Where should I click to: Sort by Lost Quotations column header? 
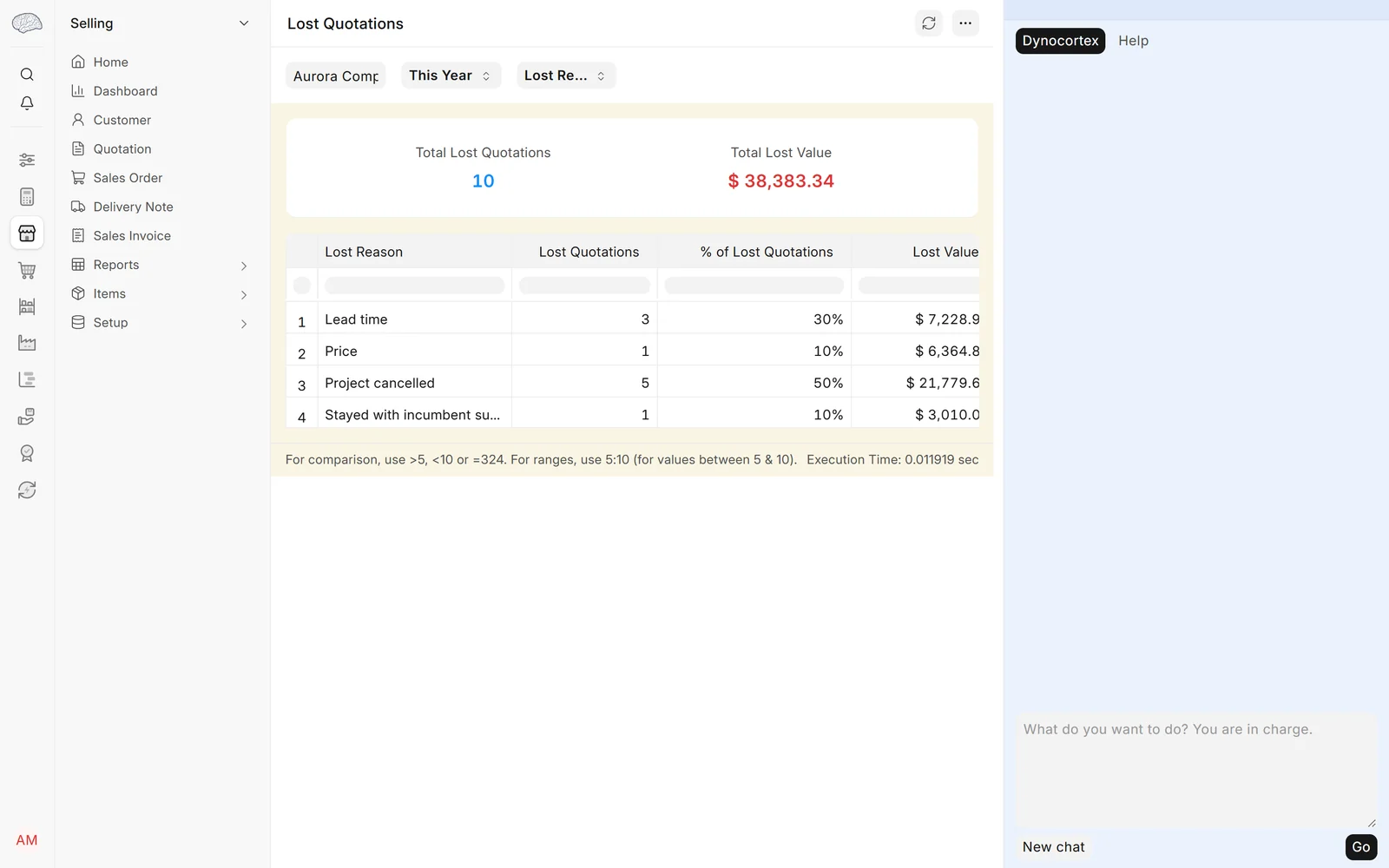pyautogui.click(x=589, y=252)
